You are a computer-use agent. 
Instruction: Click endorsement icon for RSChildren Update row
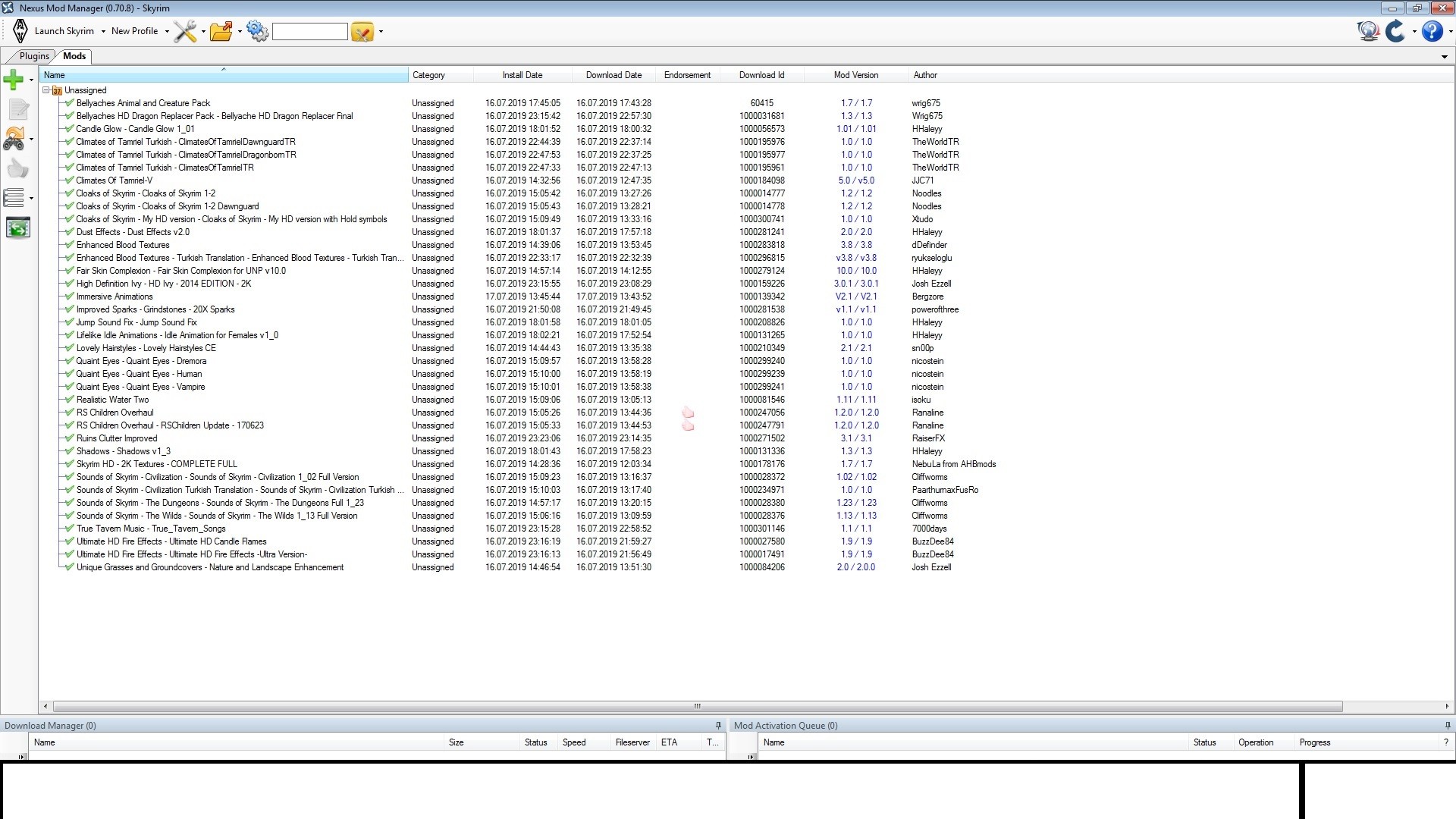click(x=688, y=425)
